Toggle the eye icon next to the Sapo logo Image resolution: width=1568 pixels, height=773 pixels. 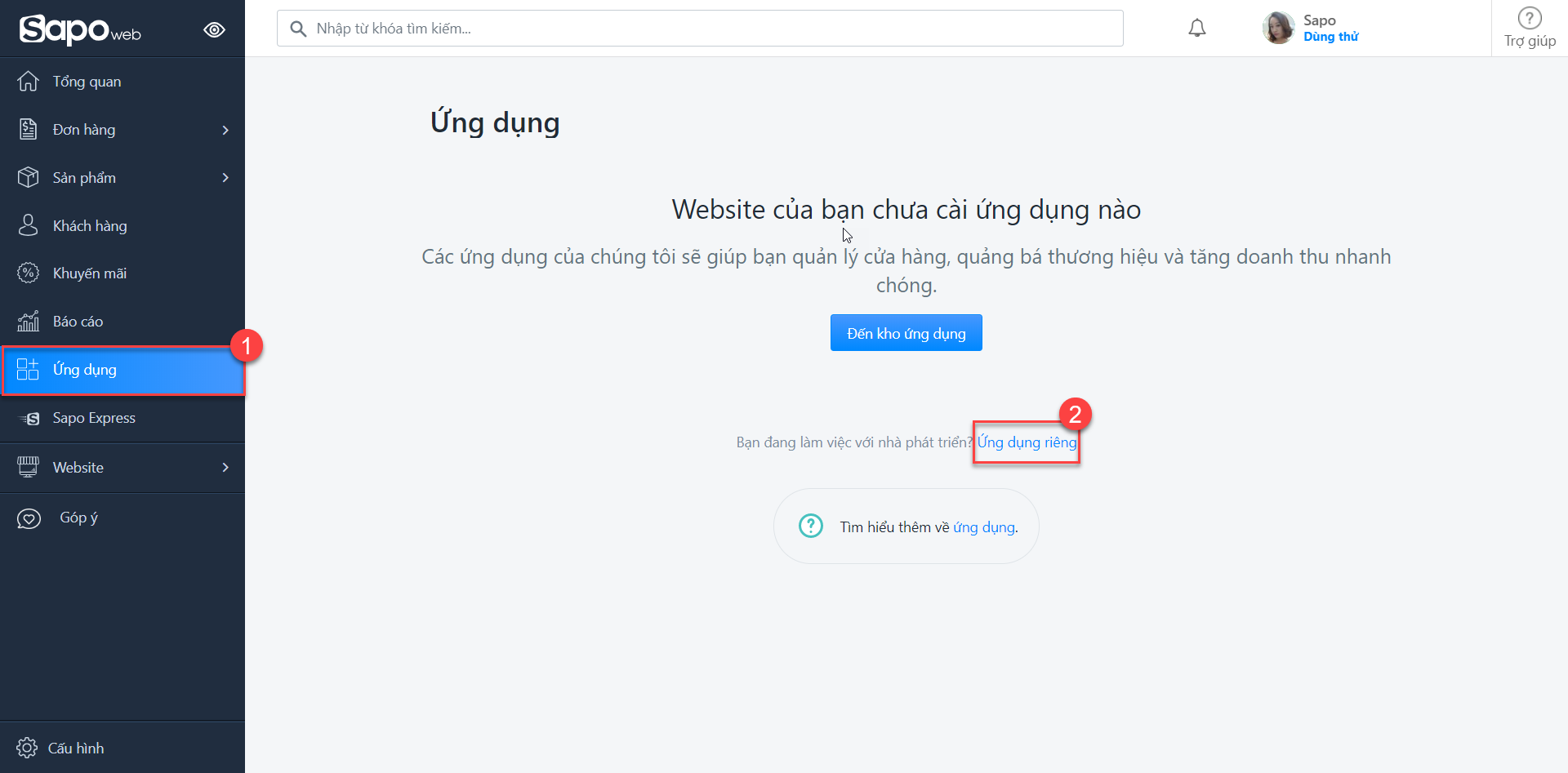coord(214,29)
